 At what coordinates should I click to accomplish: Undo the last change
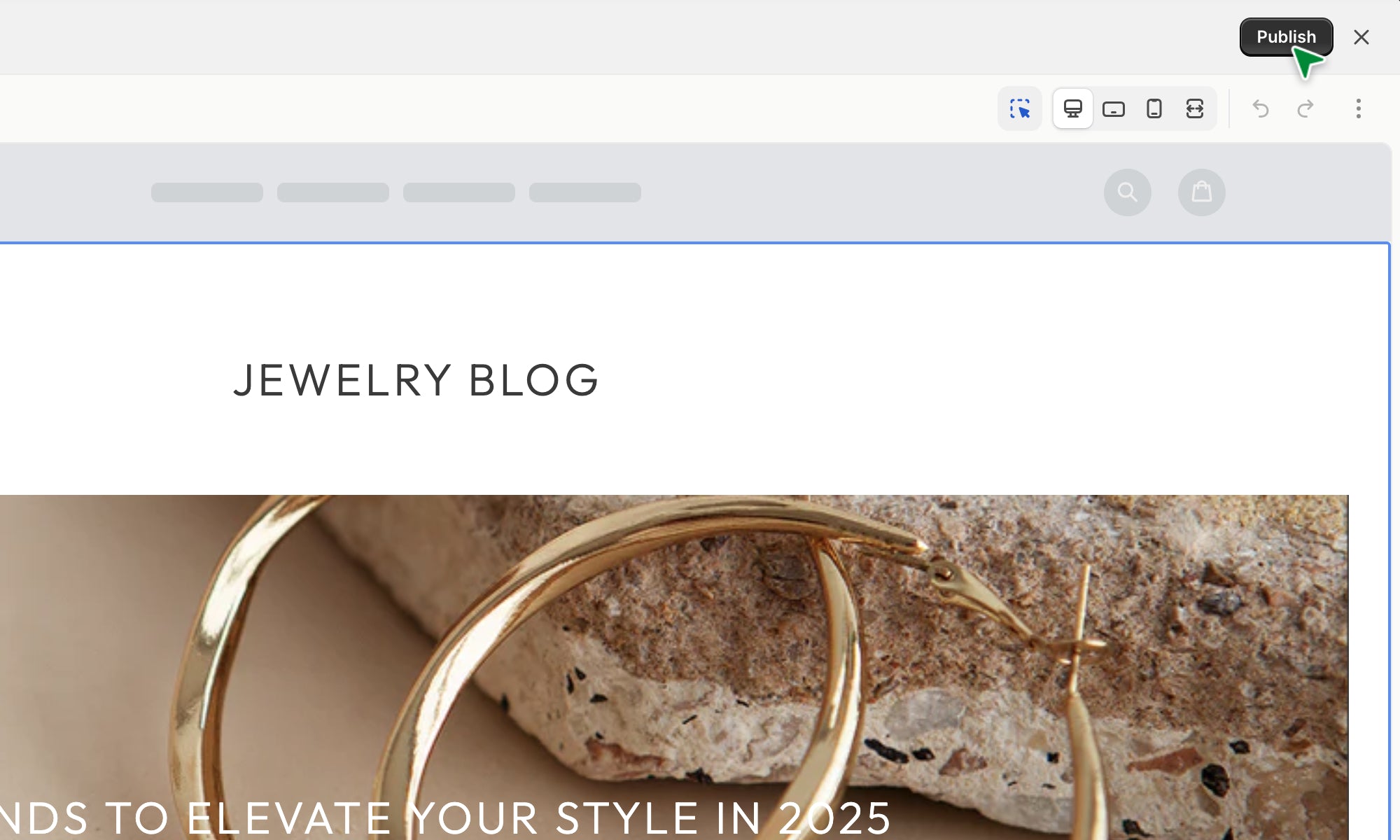tap(1261, 108)
